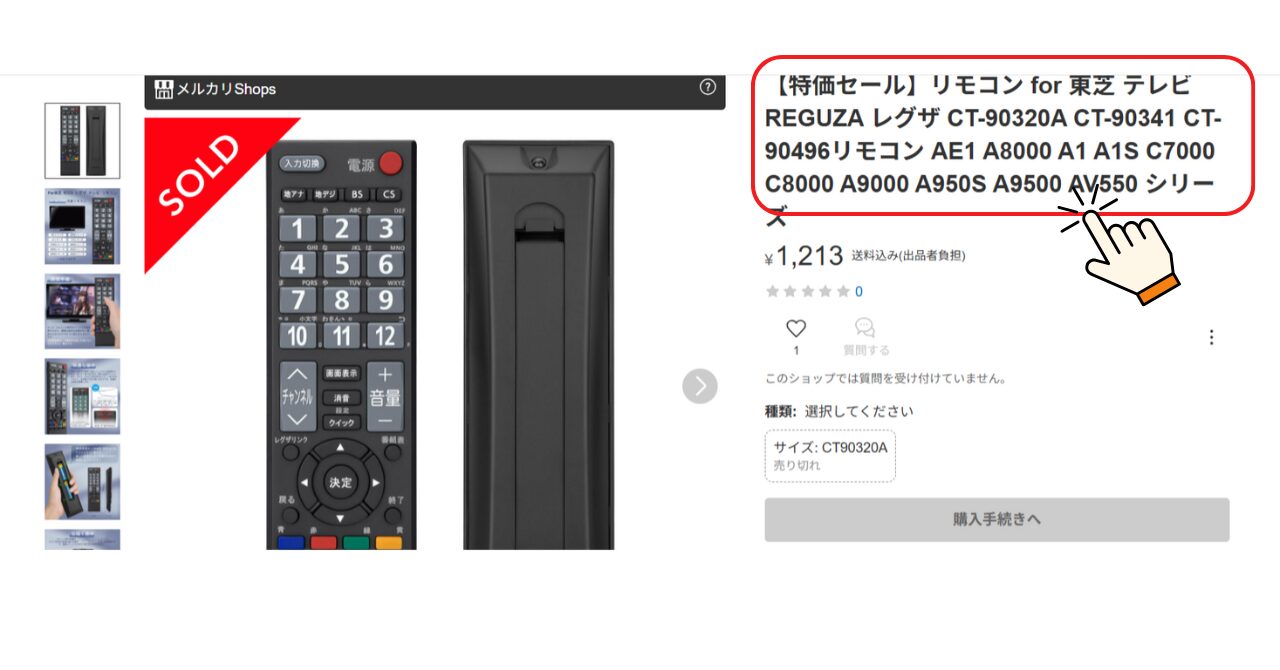This screenshot has height=670, width=1280.
Task: Click the remote back-side product image
Action: [x=538, y=345]
